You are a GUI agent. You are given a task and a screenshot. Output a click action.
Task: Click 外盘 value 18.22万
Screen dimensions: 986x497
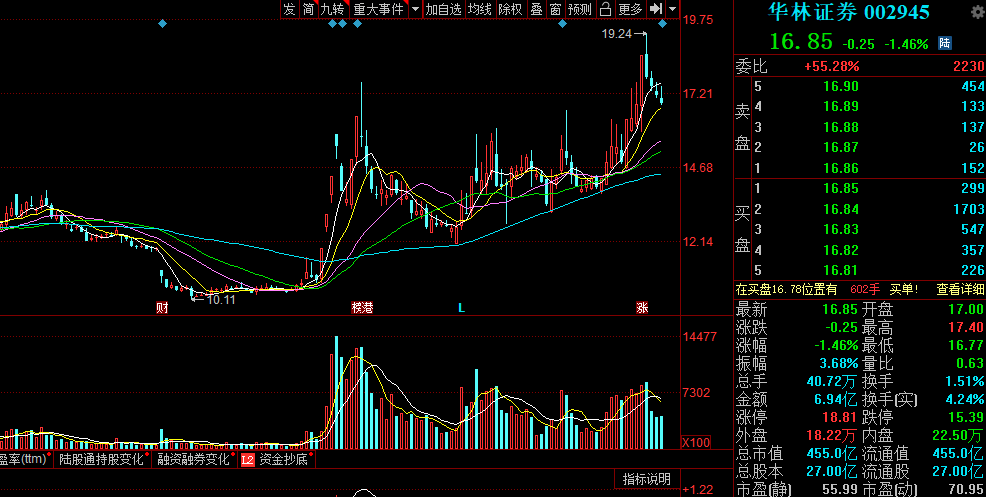point(832,435)
